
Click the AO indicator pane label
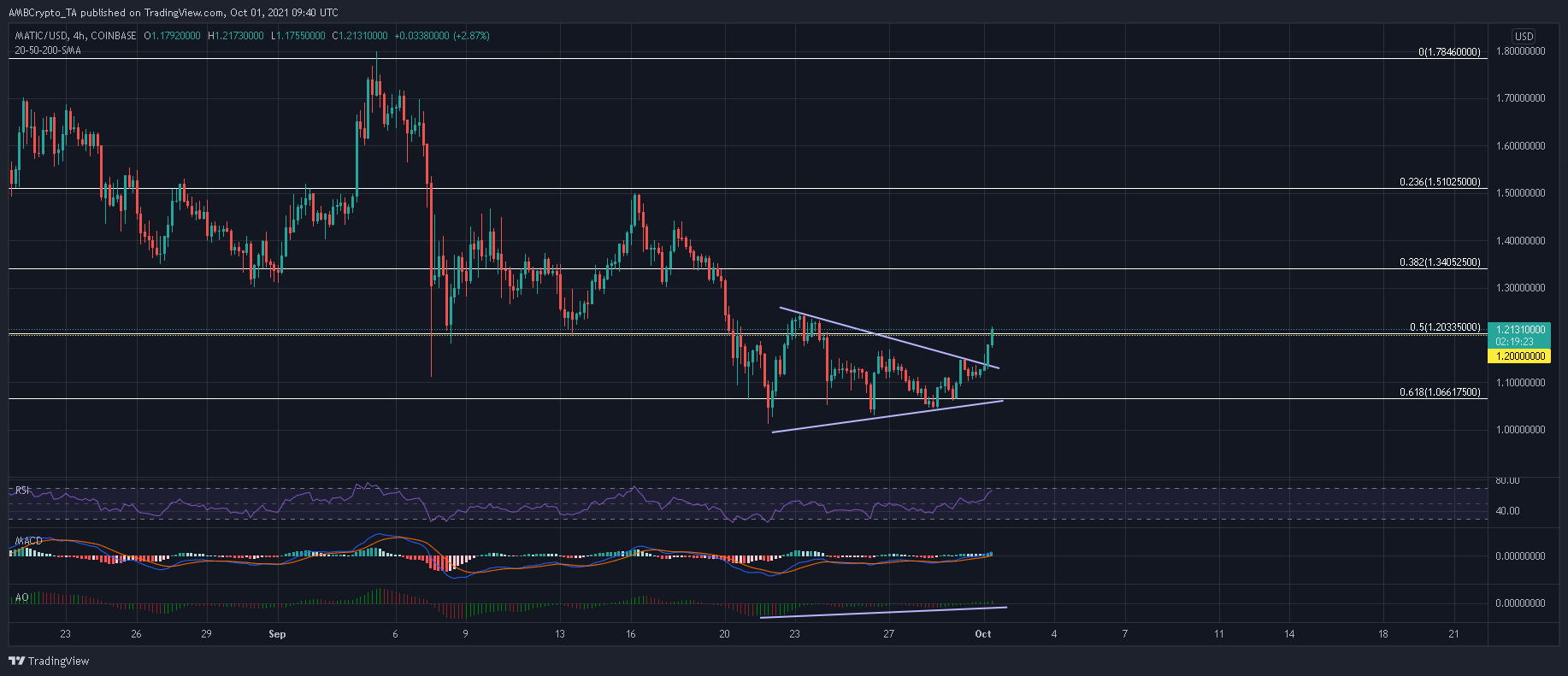click(21, 597)
